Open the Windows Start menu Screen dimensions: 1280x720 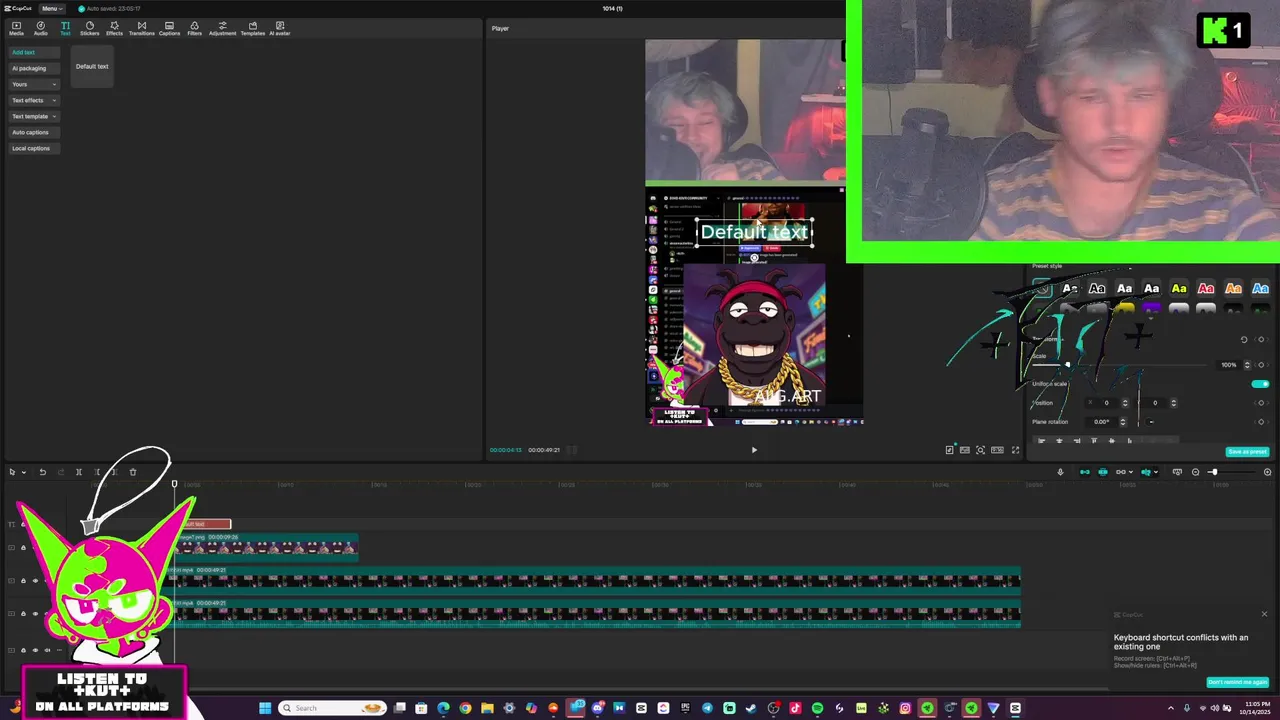coord(265,708)
